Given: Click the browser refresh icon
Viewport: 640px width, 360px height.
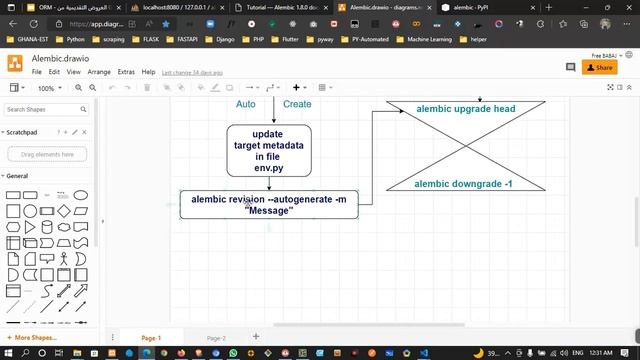Looking at the screenshot, I should coord(33,24).
